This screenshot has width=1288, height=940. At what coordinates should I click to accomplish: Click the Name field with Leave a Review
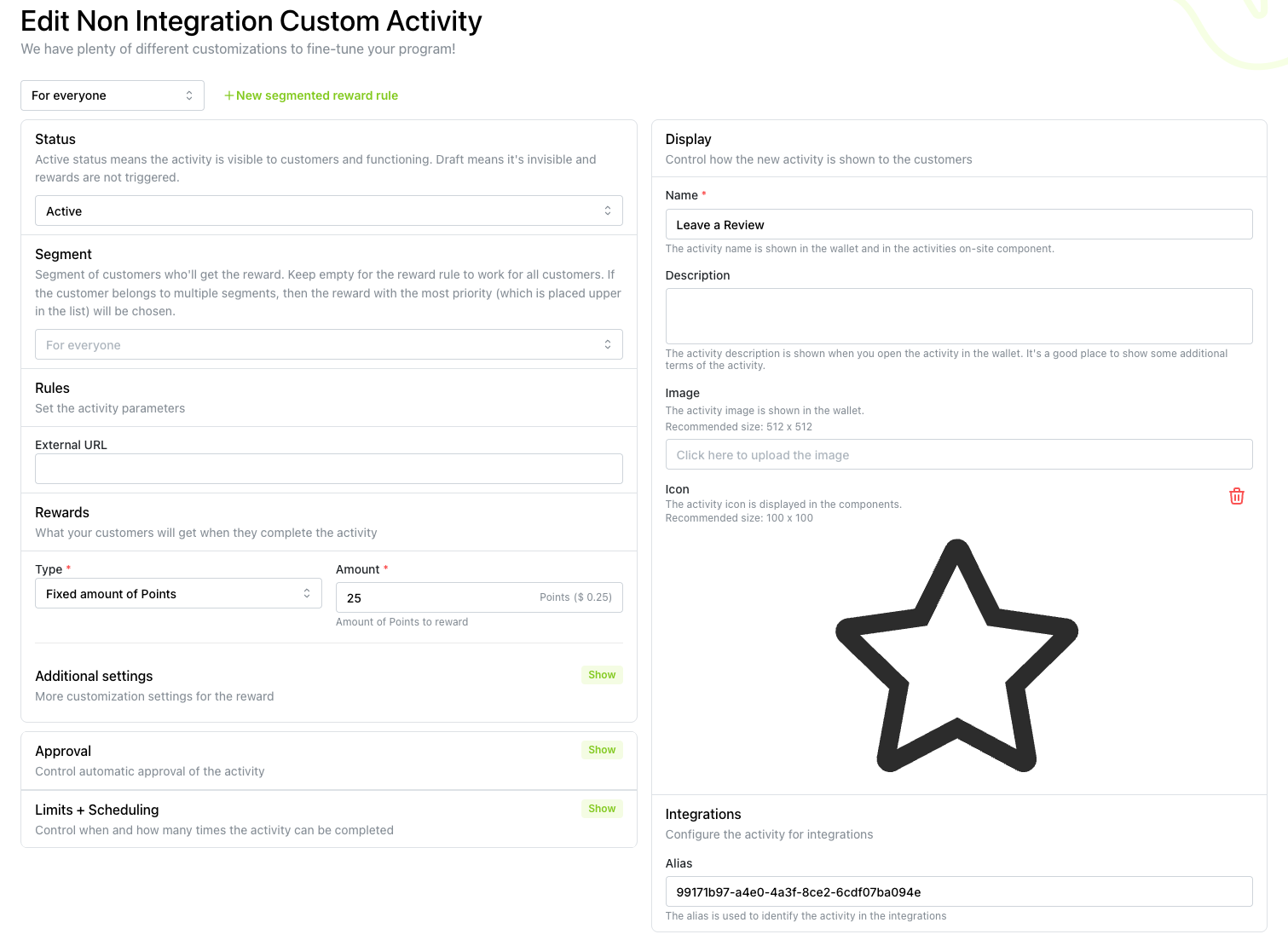[959, 224]
